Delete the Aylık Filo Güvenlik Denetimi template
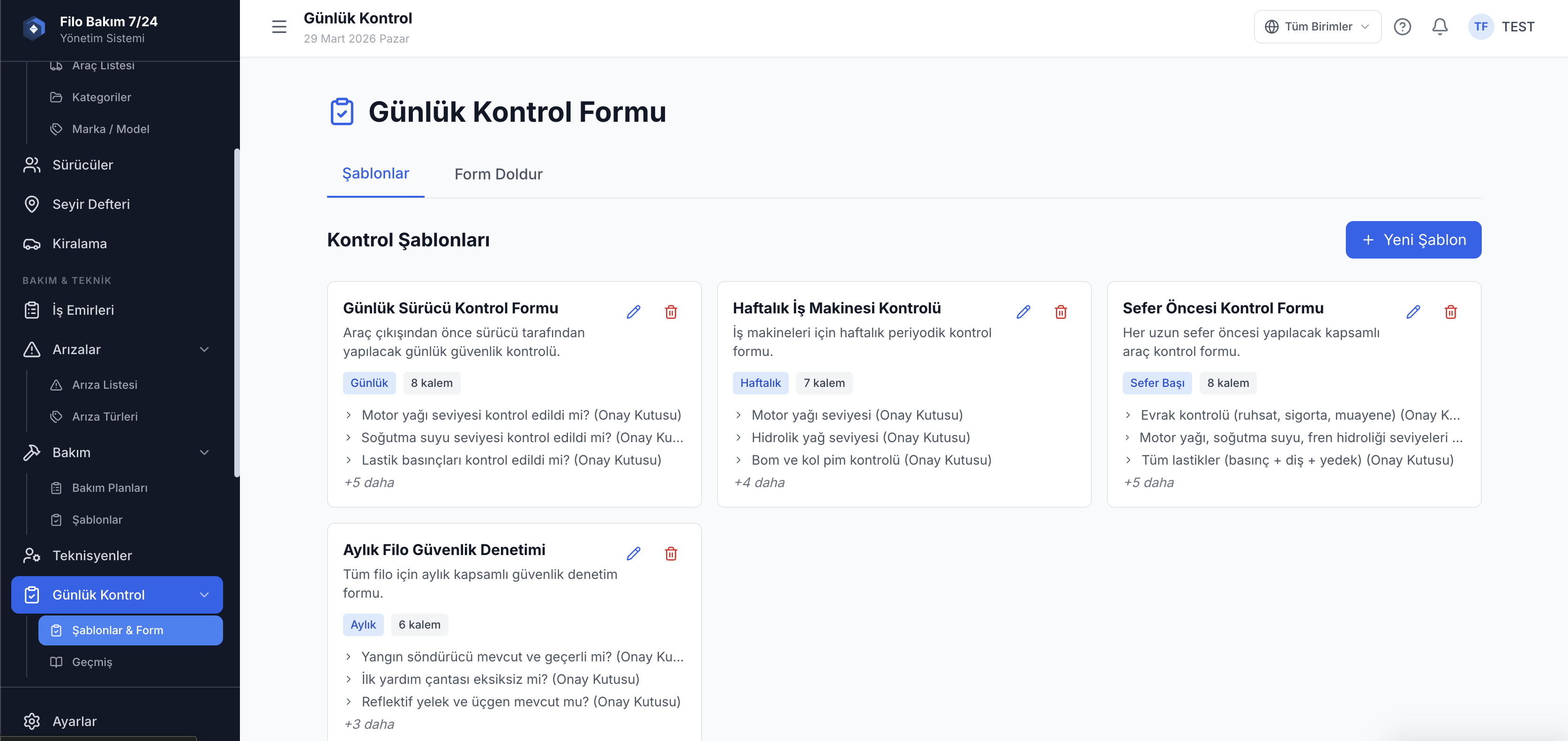Image resolution: width=1568 pixels, height=741 pixels. pos(671,554)
